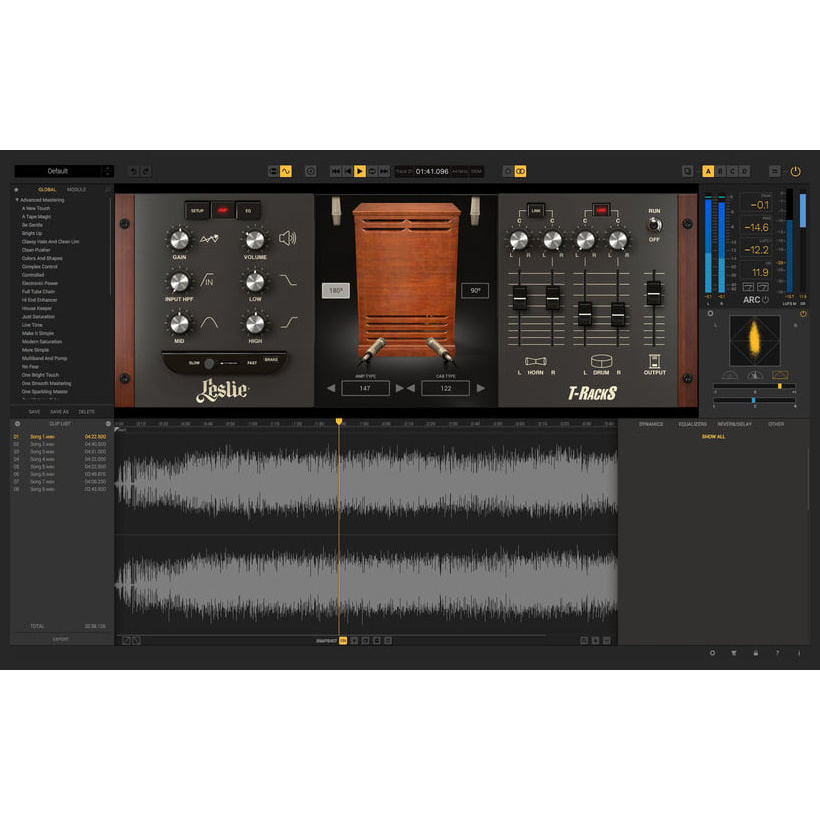Click the yellow linked-circles stereo icon

(520, 171)
